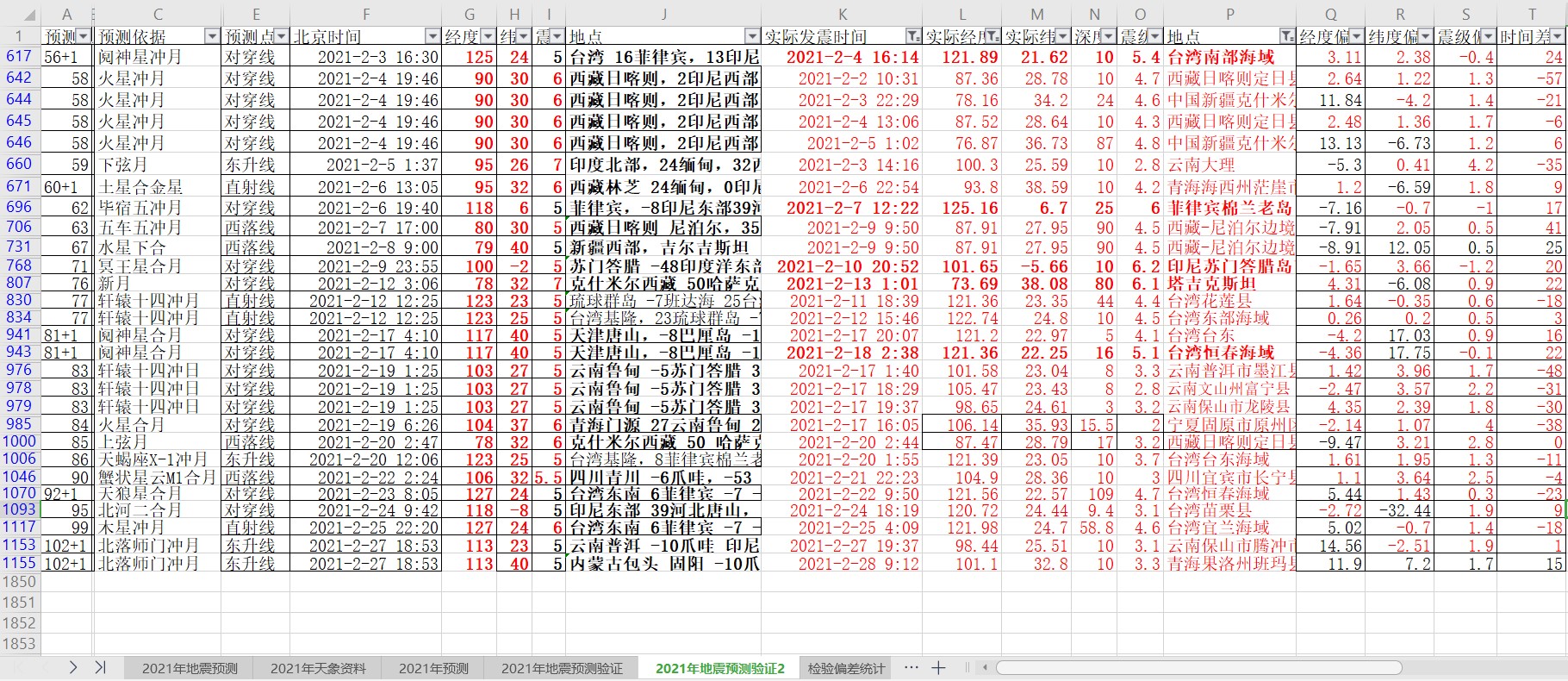1568x681 pixels.
Task: Select row 617 header
Action: pyautogui.click(x=19, y=57)
